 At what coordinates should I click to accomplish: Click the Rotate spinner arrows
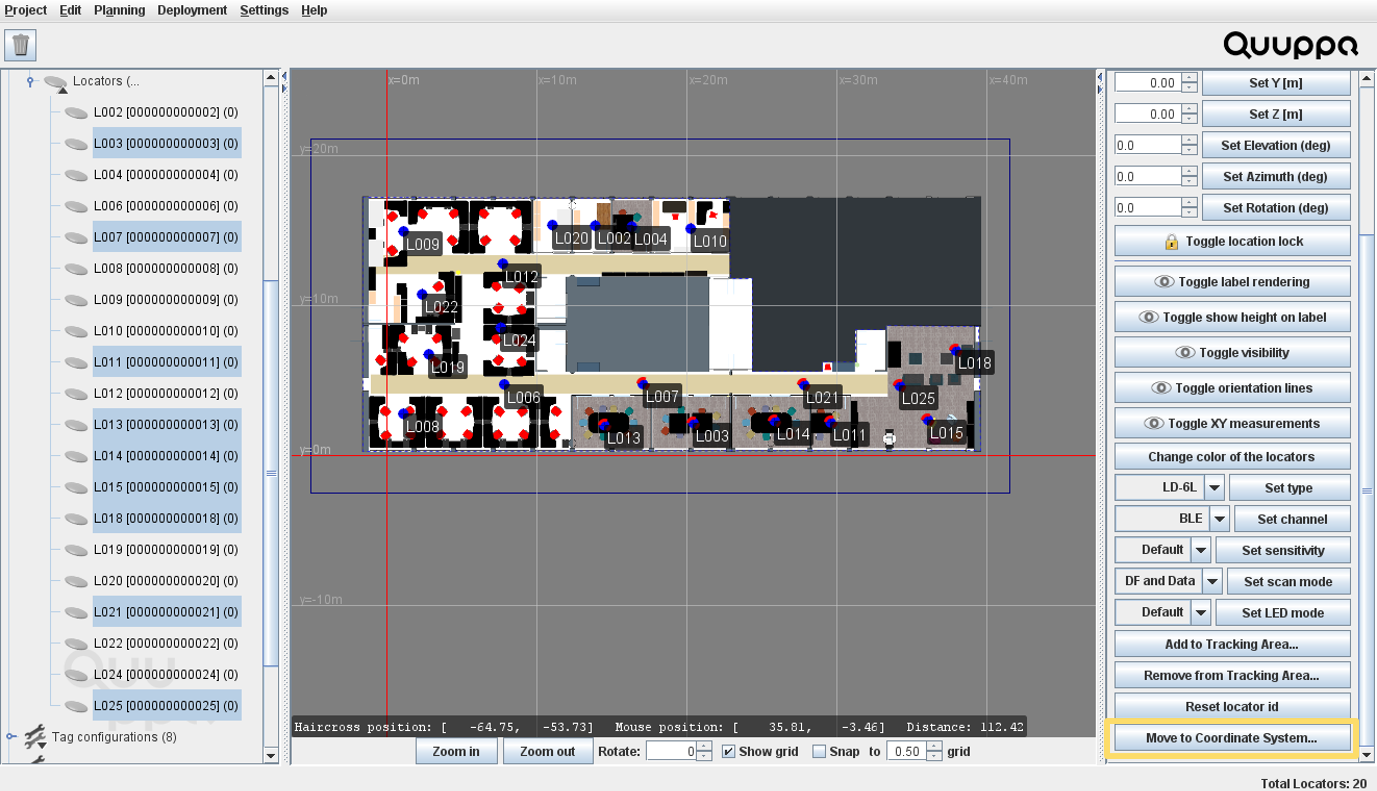704,751
